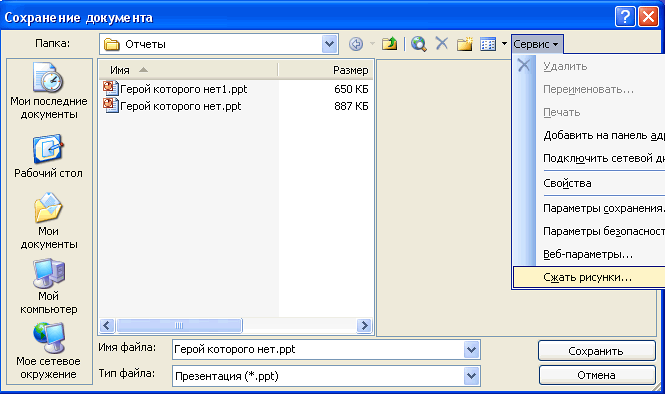
Task: Choose Сжать рисунки menu item
Action: click(589, 277)
